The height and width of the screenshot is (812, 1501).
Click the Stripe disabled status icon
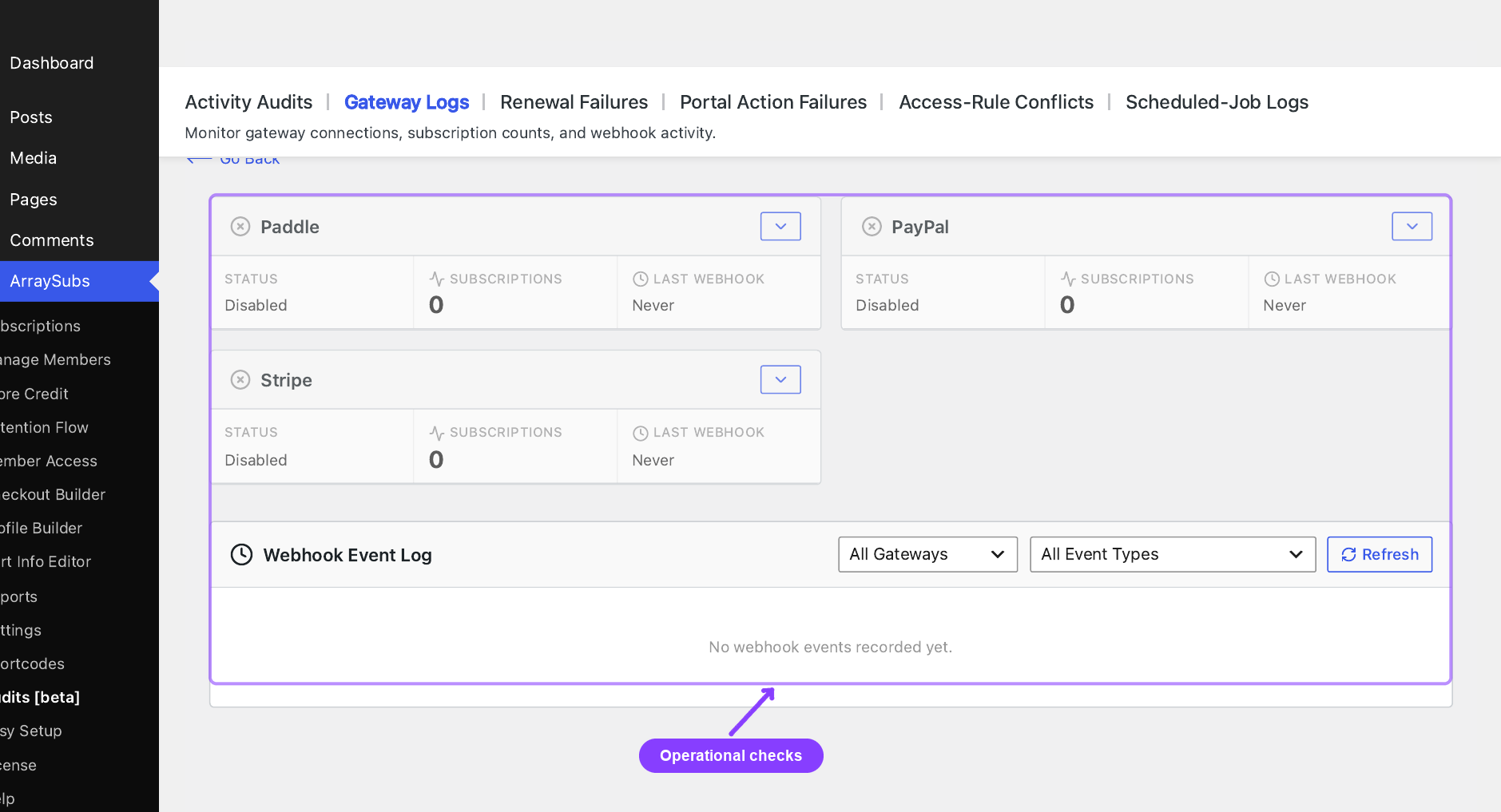point(240,380)
